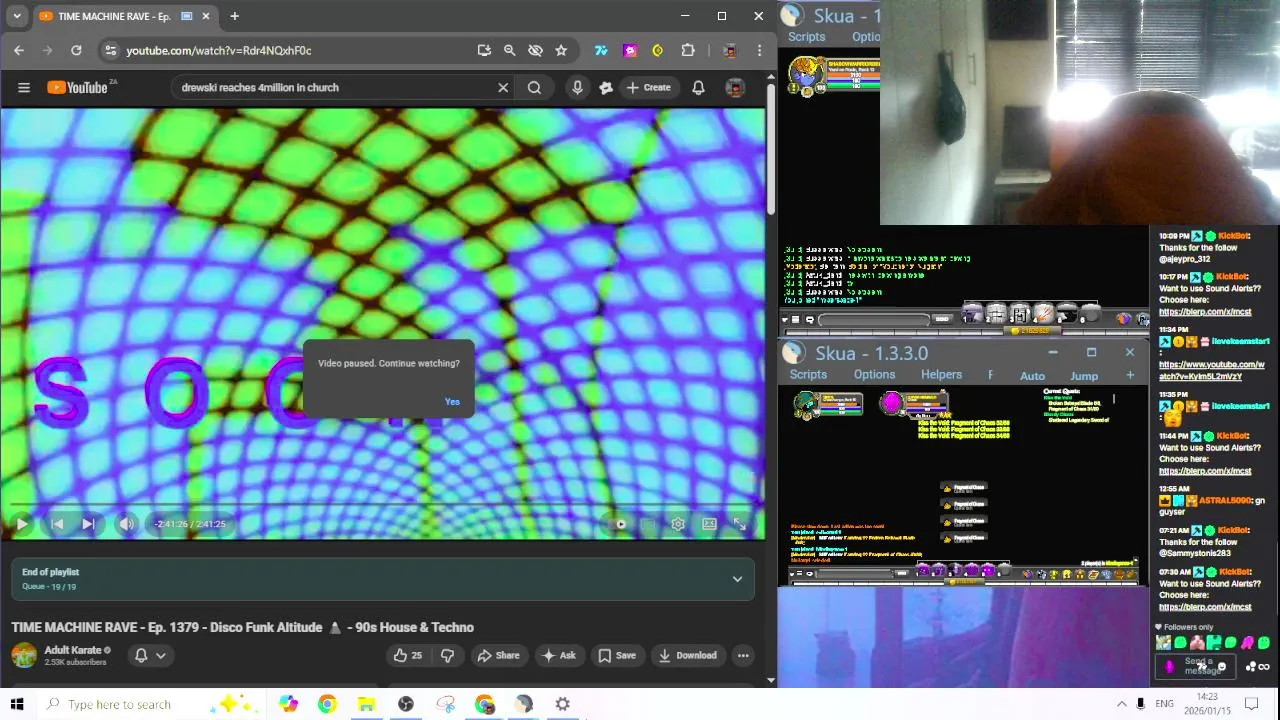Open the YouTube Create menu
Image resolution: width=1280 pixels, height=720 pixels.
(x=648, y=88)
